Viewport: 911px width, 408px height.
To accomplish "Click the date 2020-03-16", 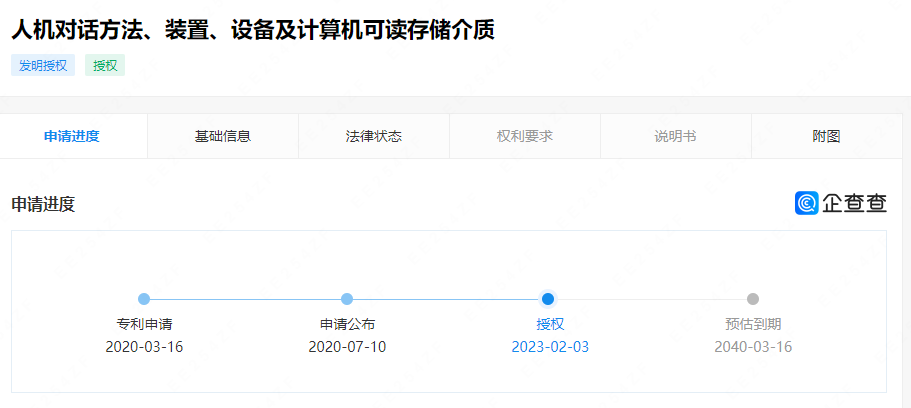I will [x=144, y=347].
